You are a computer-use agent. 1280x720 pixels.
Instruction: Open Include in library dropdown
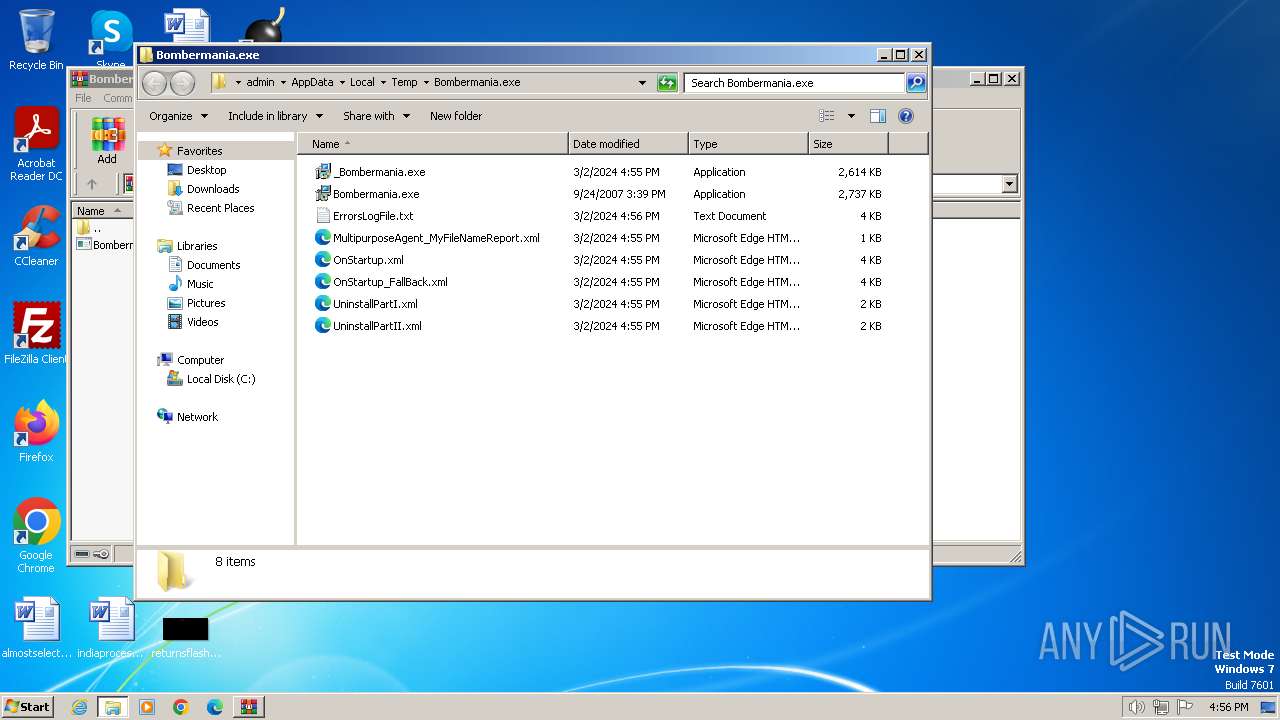pyautogui.click(x=275, y=116)
